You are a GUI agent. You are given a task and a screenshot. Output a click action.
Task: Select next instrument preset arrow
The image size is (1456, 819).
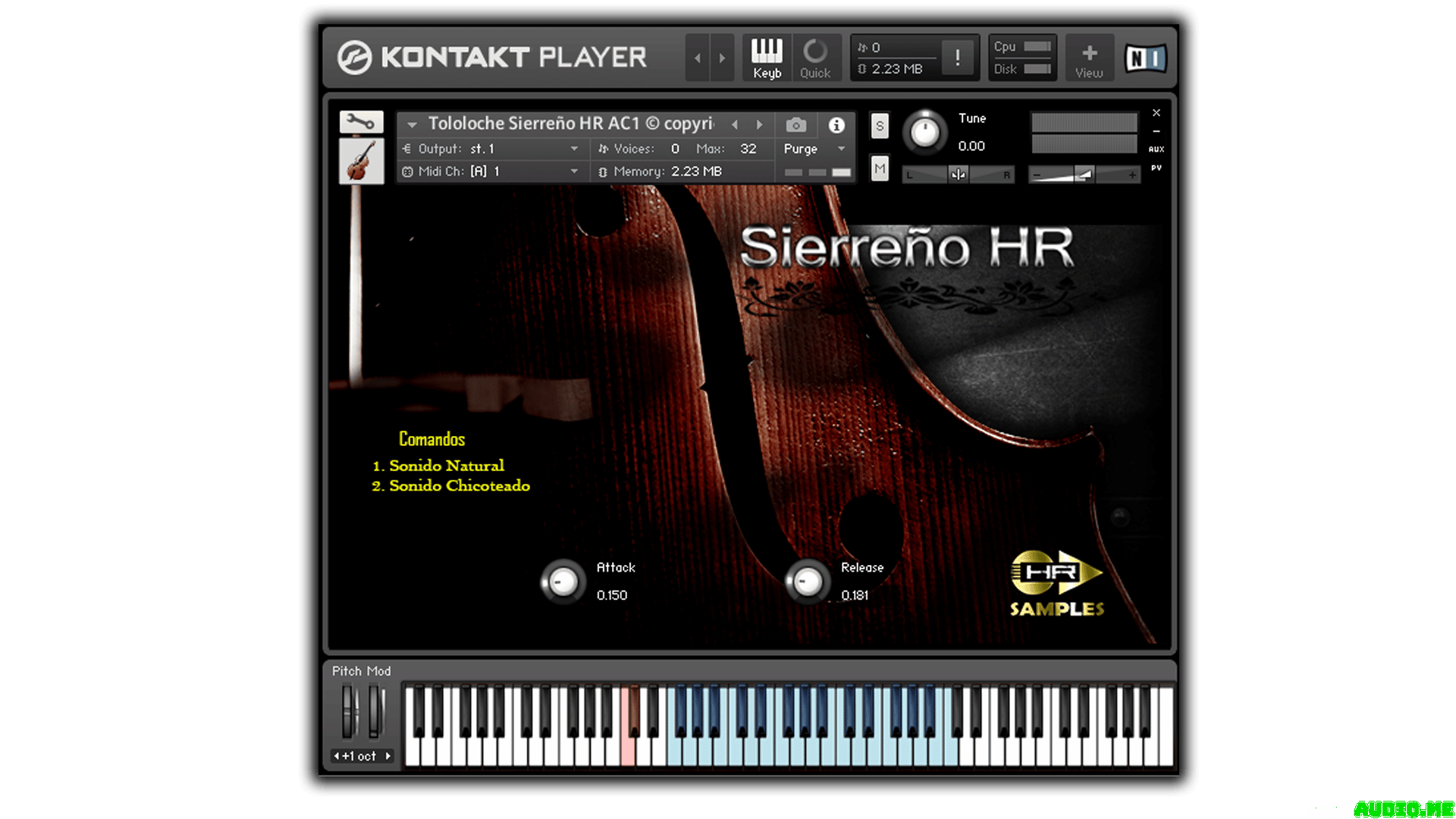coord(759,124)
